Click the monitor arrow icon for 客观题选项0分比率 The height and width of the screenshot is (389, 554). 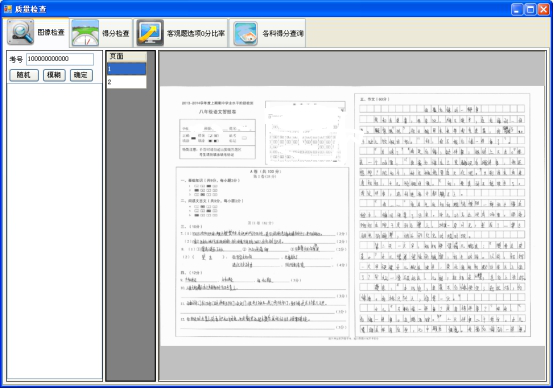[x=150, y=33]
